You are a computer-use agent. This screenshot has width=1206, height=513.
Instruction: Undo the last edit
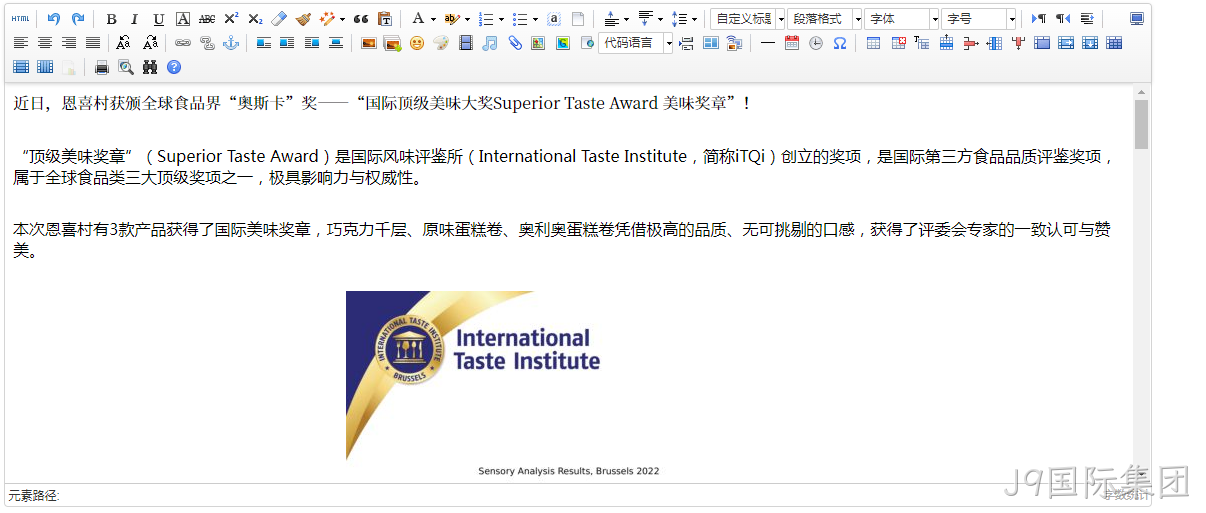coord(54,19)
